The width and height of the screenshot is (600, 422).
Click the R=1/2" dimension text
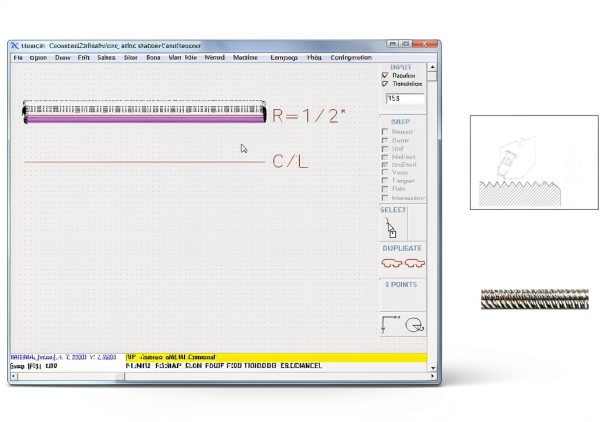coord(308,116)
